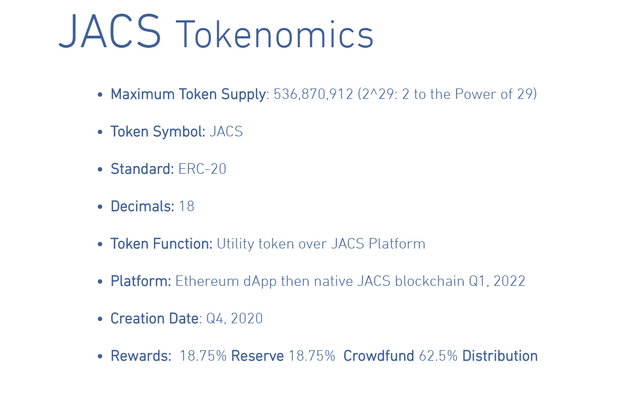The image size is (640, 404).
Task: Click the JACS token symbol value
Action: (226, 132)
